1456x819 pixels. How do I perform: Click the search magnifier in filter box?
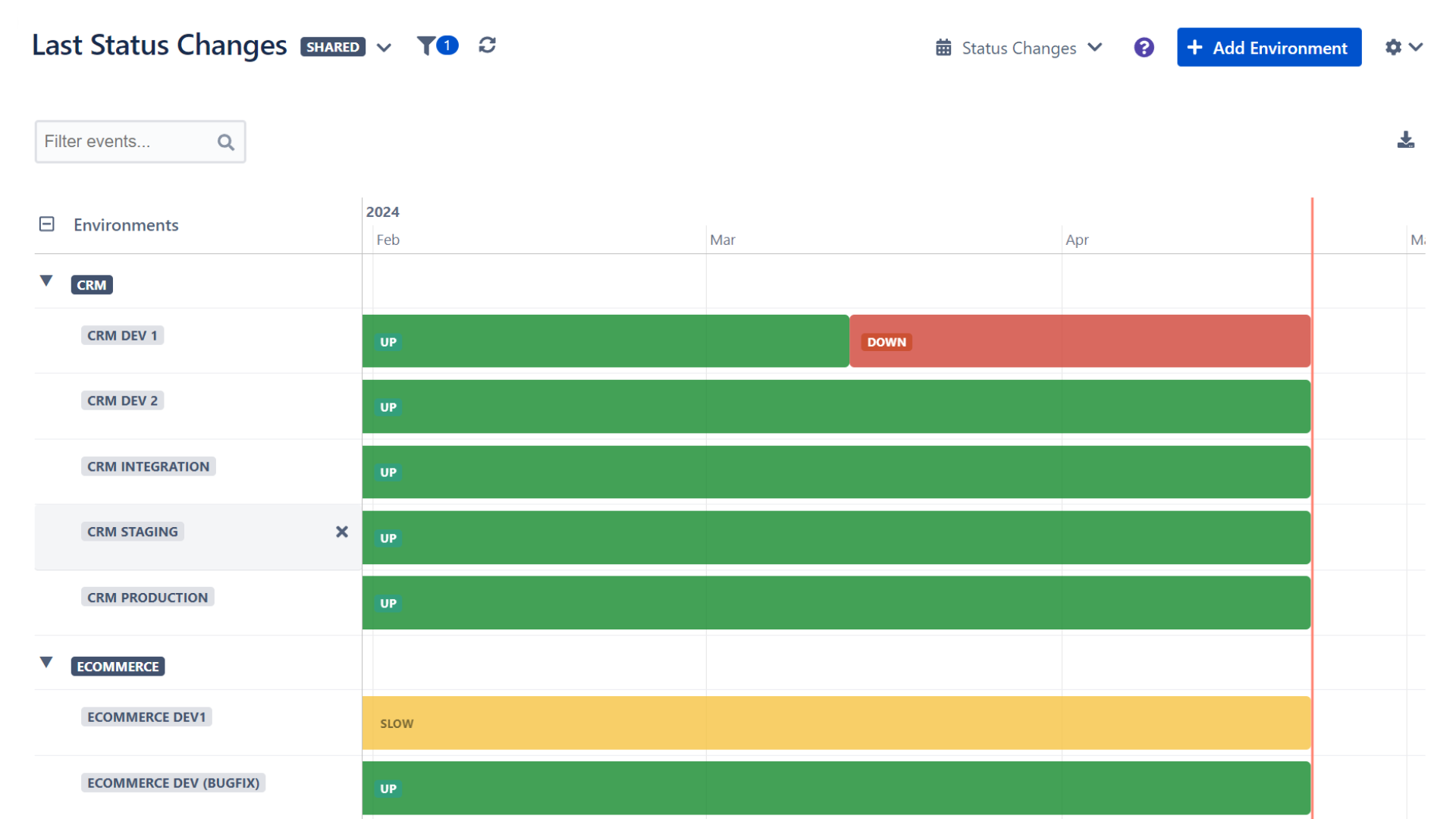point(225,142)
